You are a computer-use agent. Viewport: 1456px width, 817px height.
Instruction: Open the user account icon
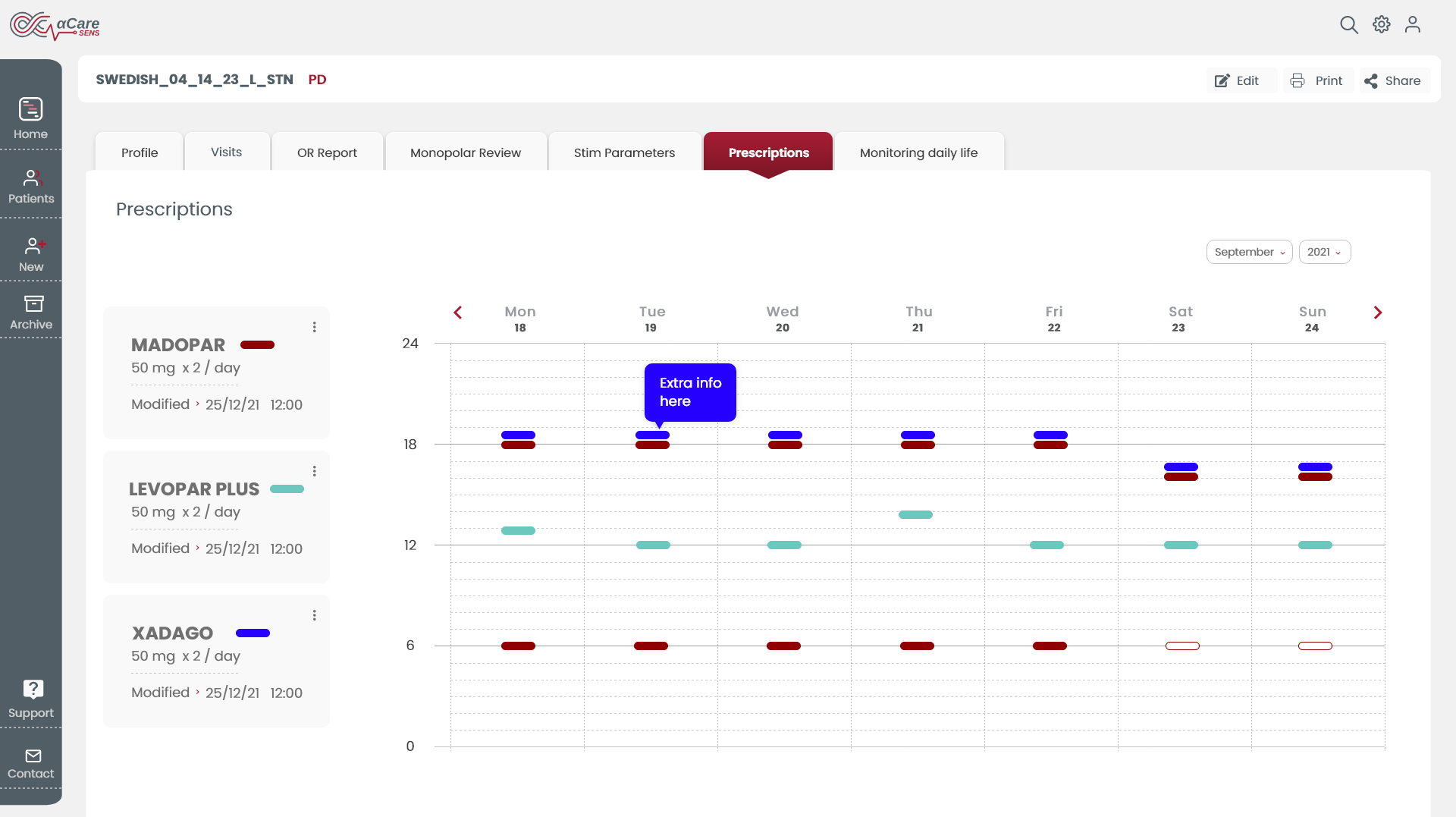(x=1412, y=24)
